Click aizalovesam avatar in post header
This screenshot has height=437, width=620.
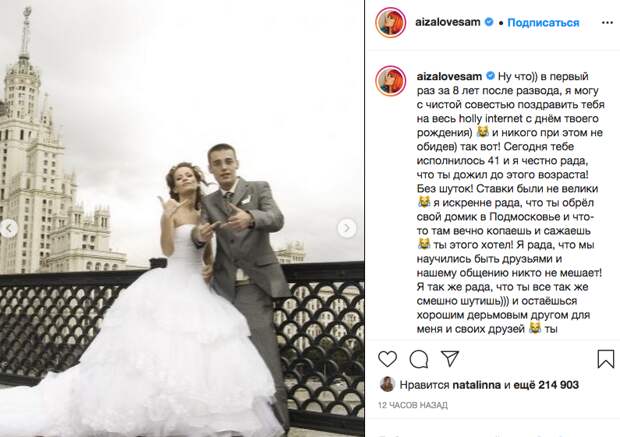click(391, 23)
